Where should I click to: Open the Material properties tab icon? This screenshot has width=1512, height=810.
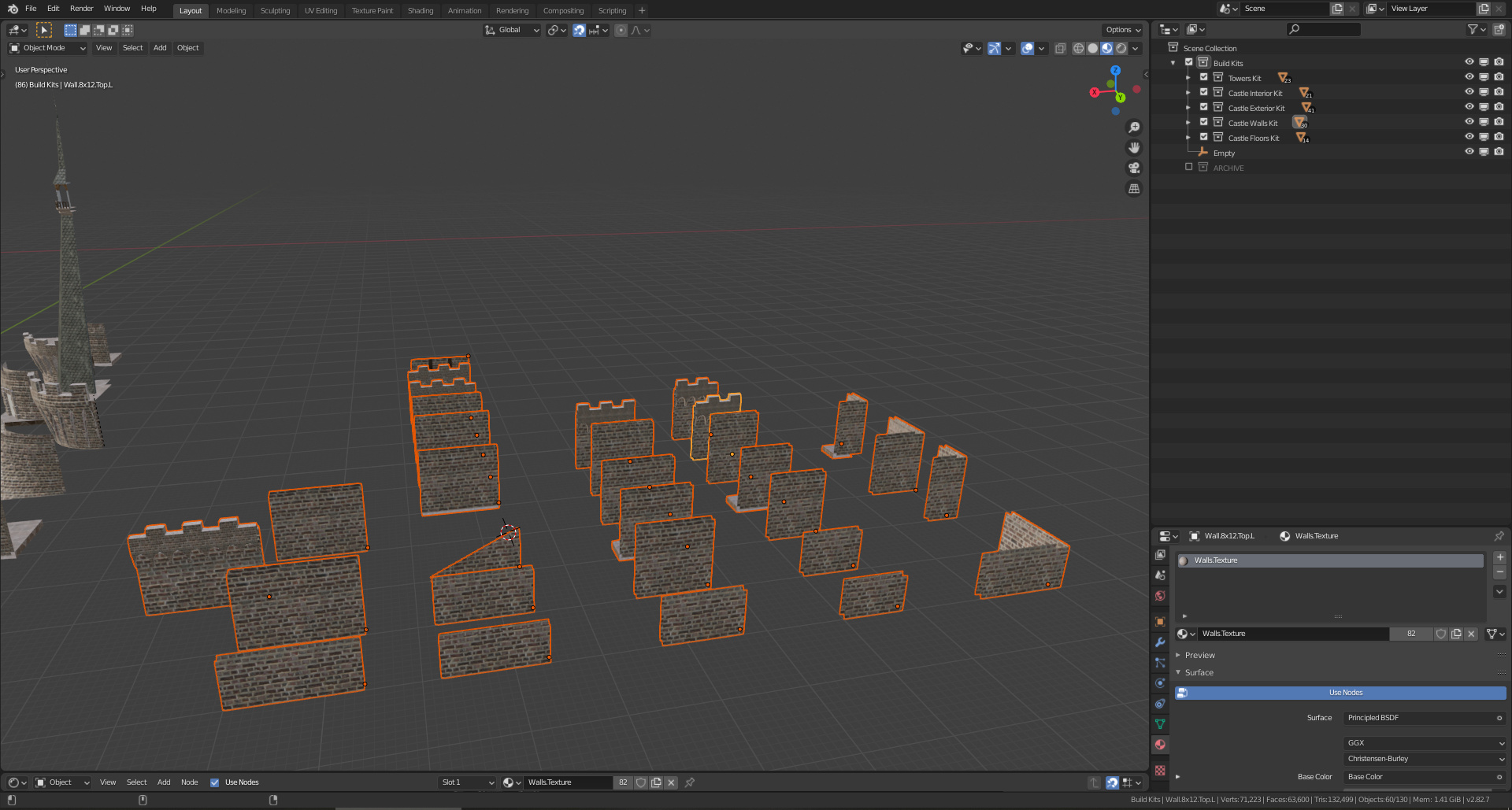coord(1160,745)
